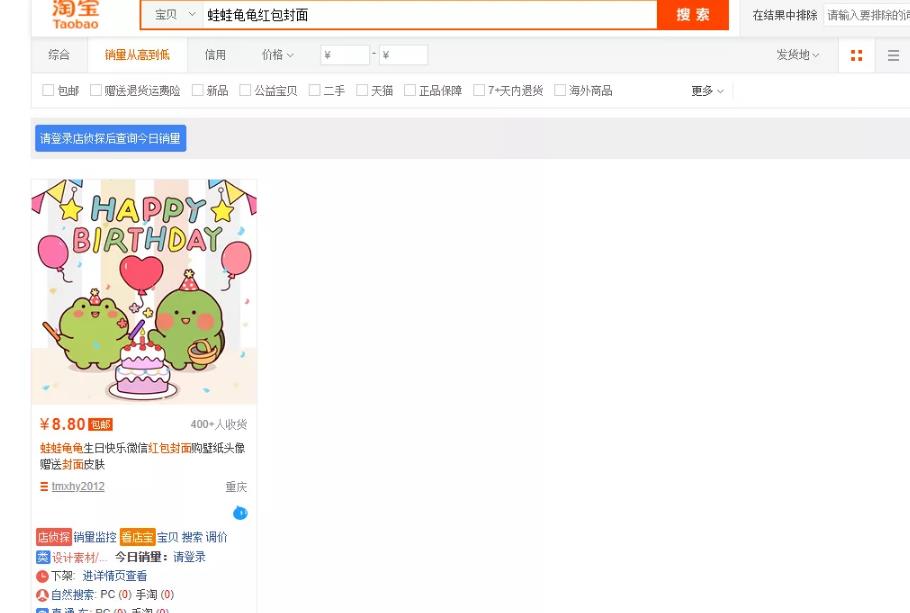The width and height of the screenshot is (910, 613).
Task: Check the 海外商品 checkbox
Action: pyautogui.click(x=560, y=90)
